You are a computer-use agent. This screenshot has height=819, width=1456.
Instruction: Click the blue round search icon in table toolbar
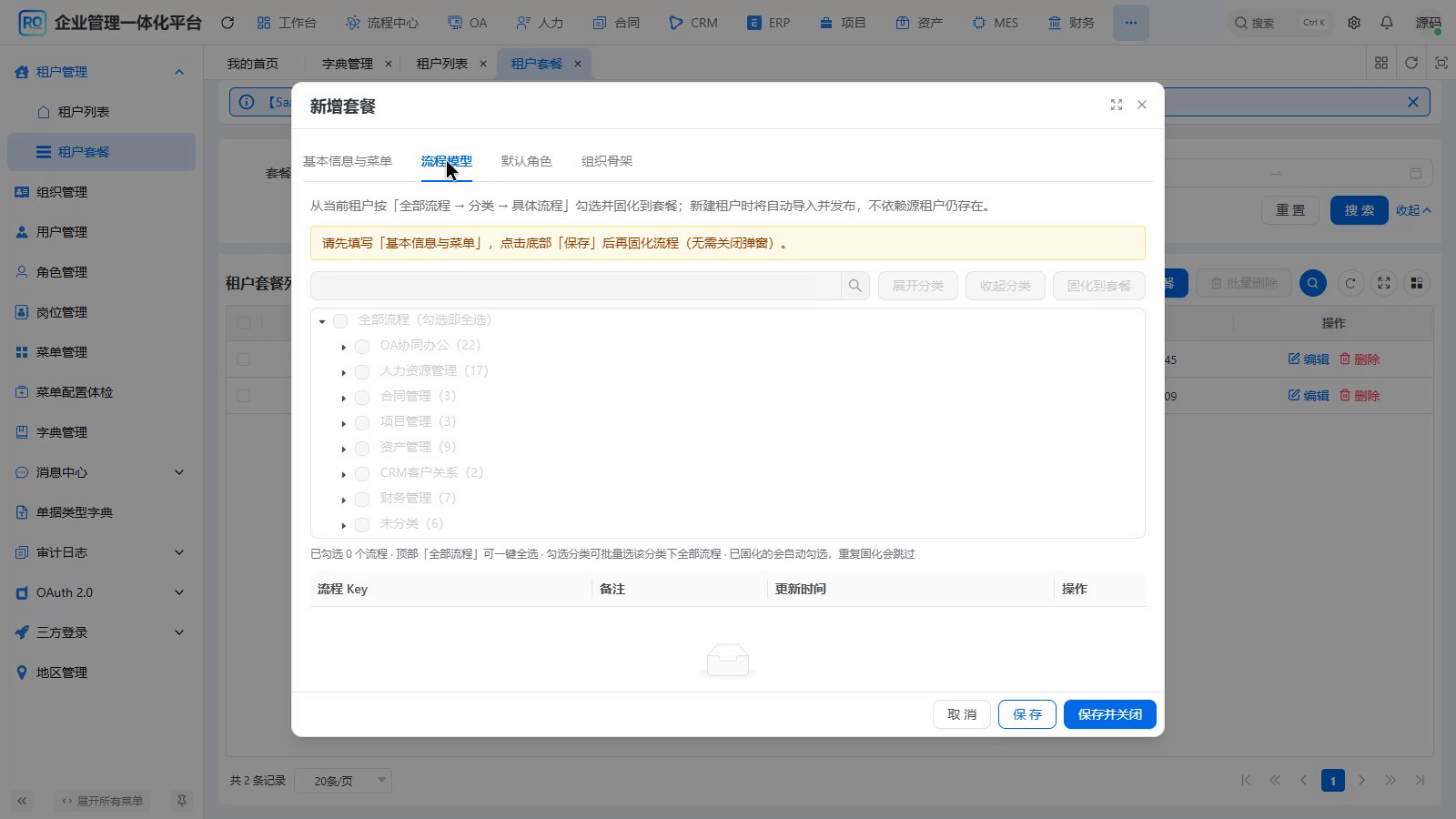pos(1312,283)
